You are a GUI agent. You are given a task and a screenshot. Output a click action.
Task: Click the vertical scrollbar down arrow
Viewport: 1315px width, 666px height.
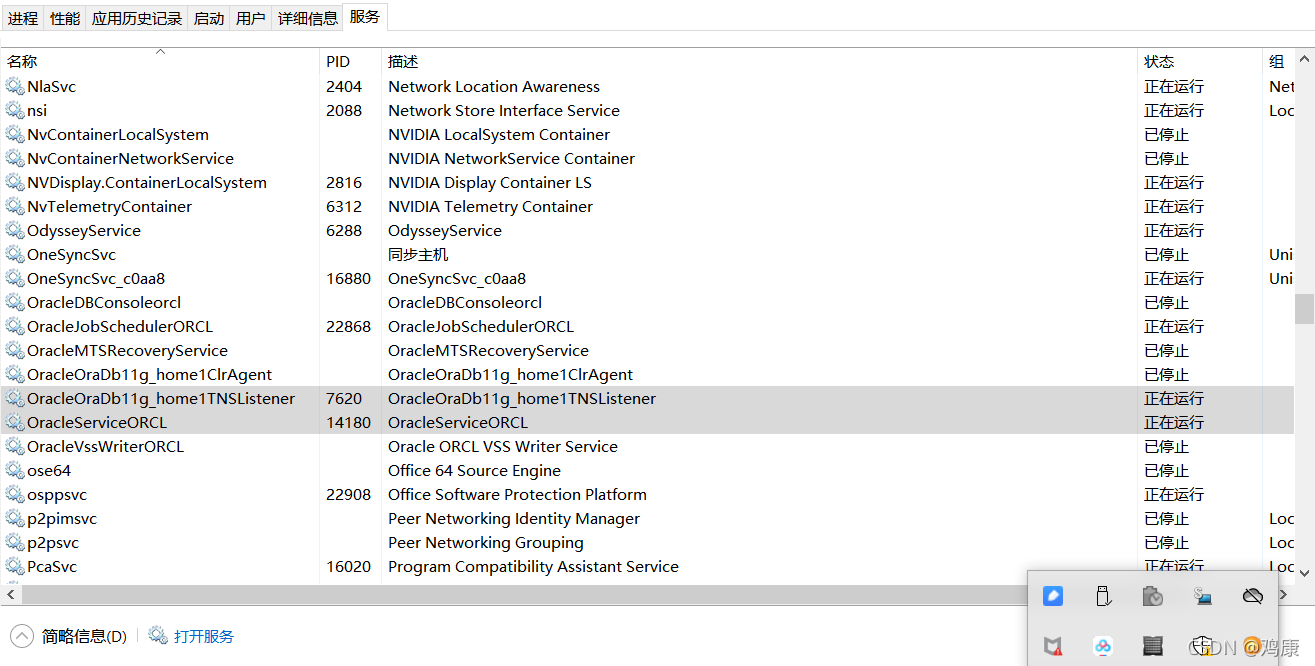(1304, 572)
